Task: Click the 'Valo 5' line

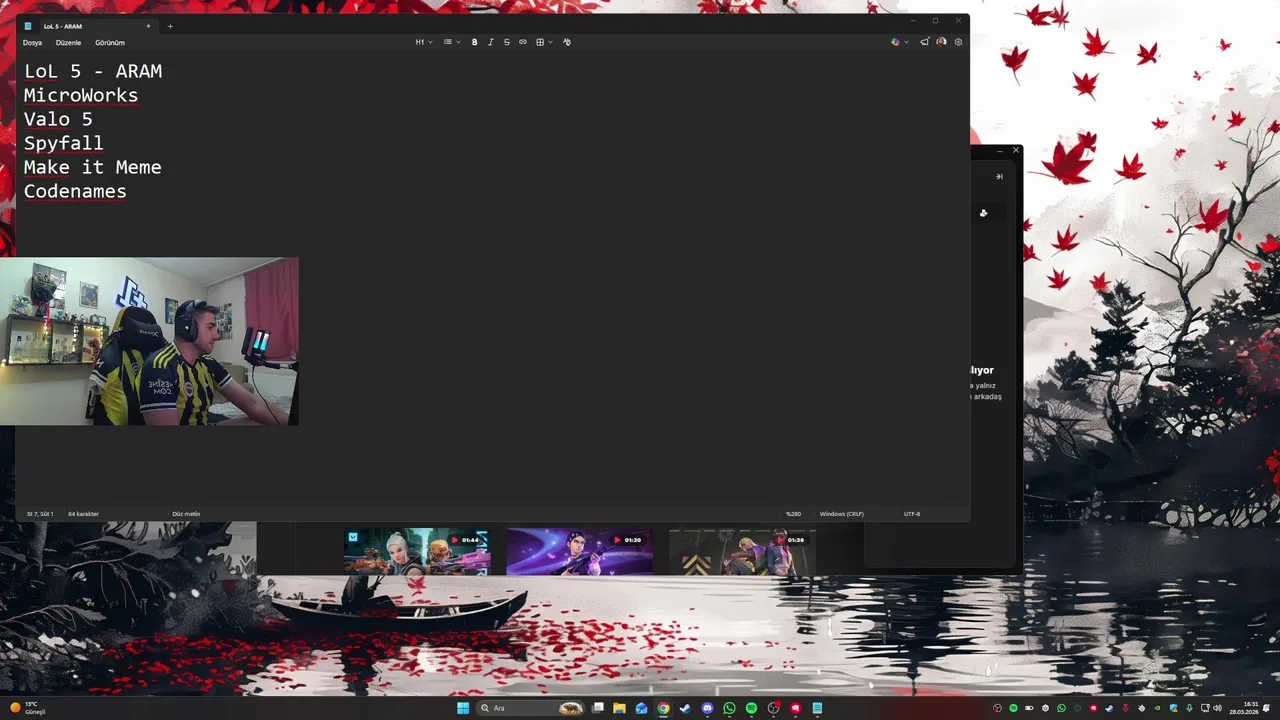Action: click(58, 119)
